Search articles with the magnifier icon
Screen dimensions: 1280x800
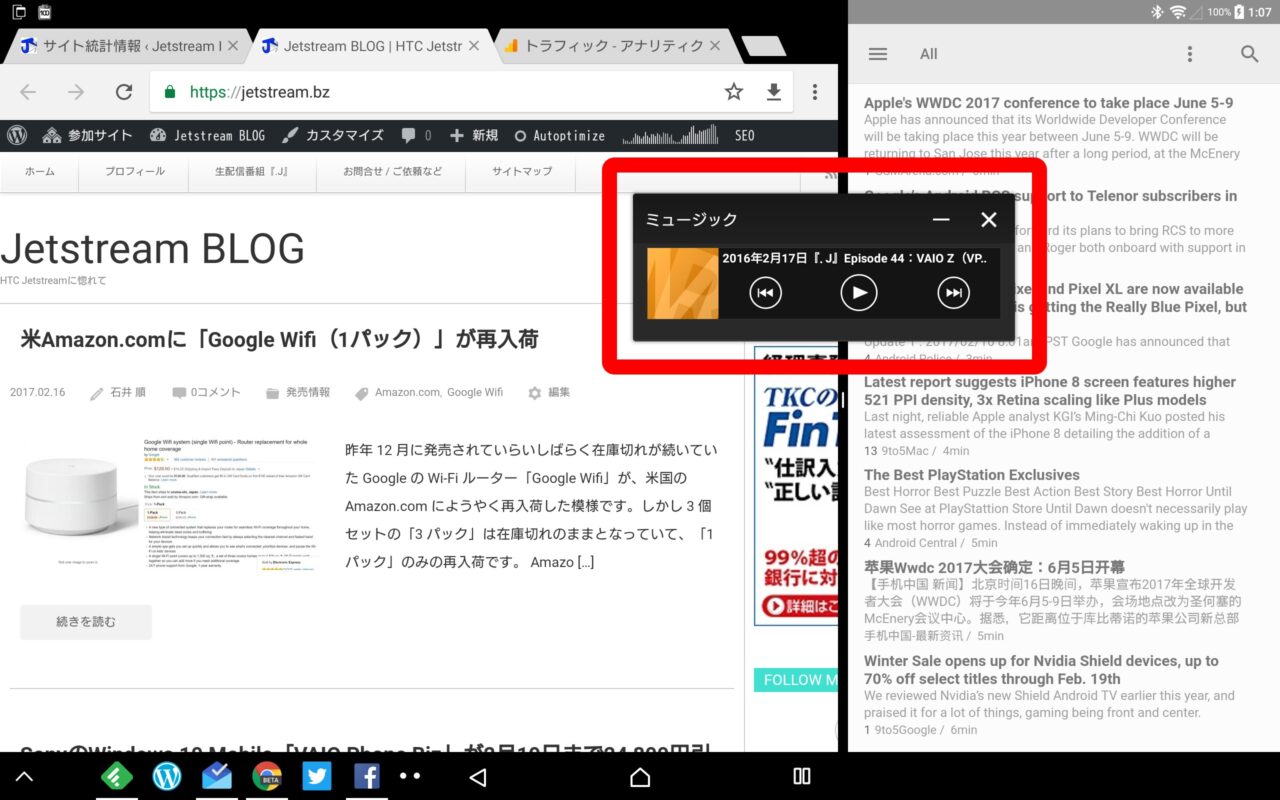(x=1249, y=54)
